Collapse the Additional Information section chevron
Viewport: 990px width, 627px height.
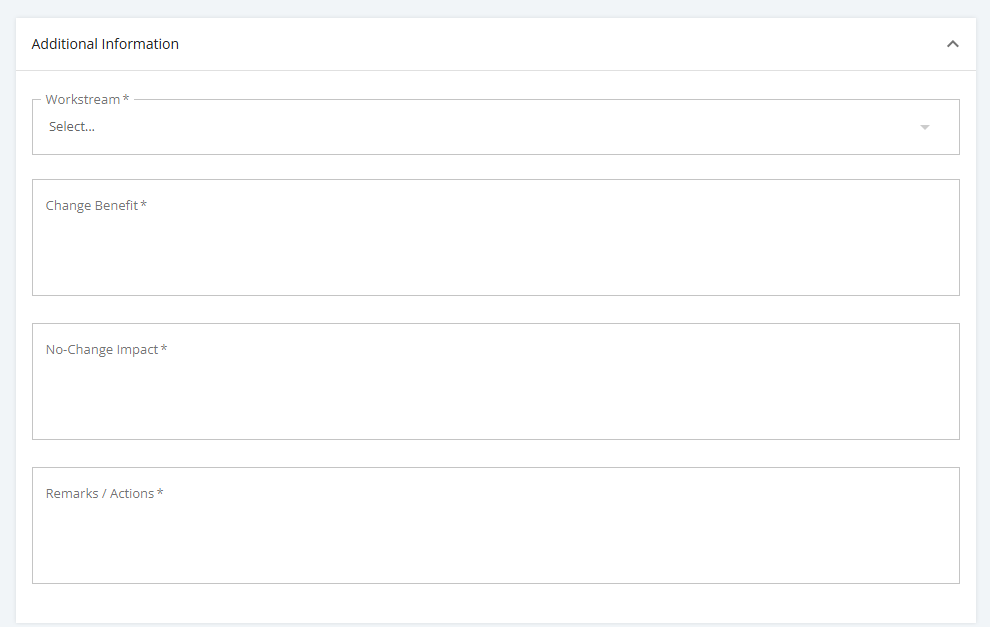pos(953,44)
